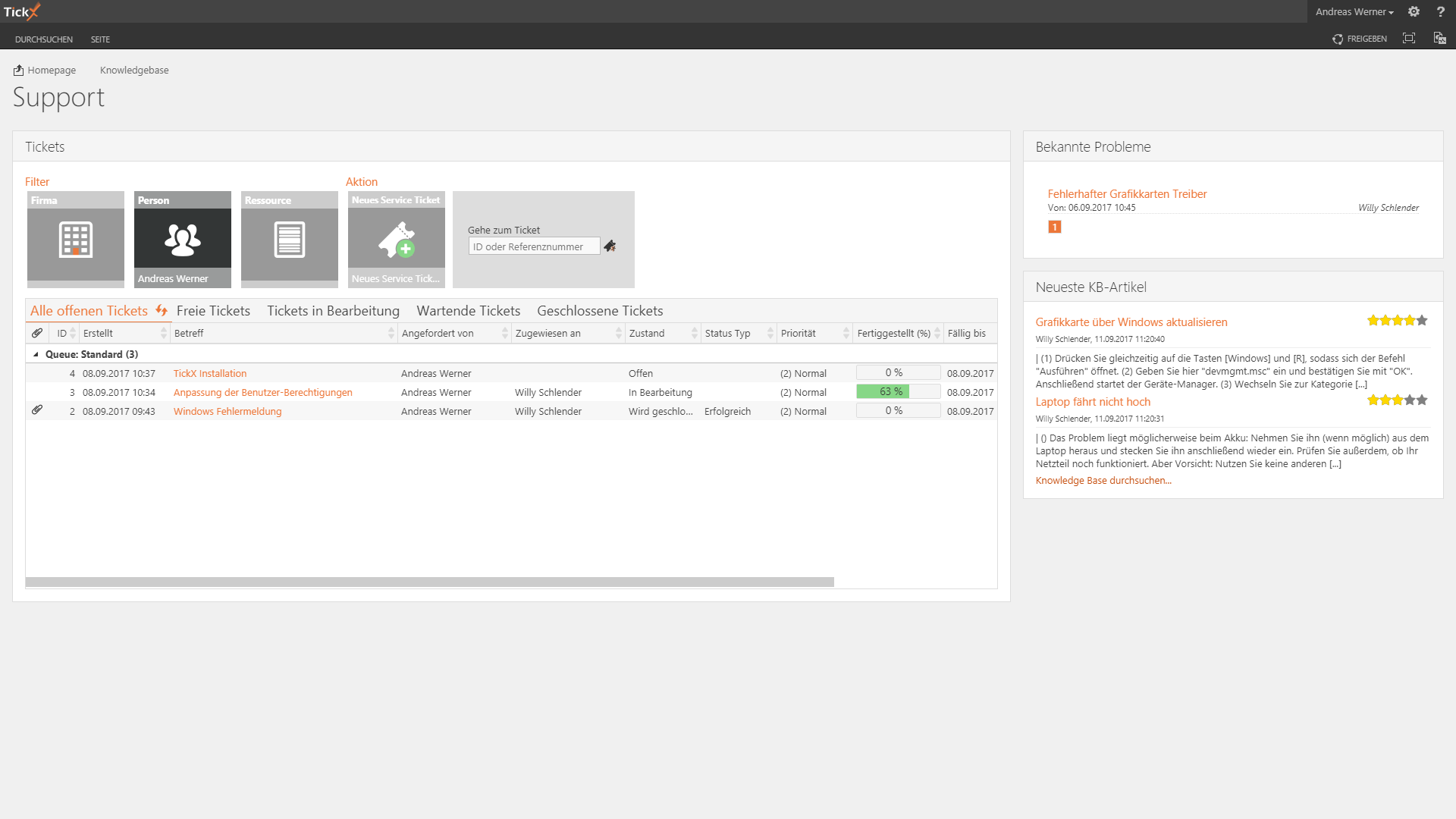Open Anpassung der Benutzer-Berechtigungen ticket
Image resolution: width=1456 pixels, height=819 pixels.
tap(263, 392)
